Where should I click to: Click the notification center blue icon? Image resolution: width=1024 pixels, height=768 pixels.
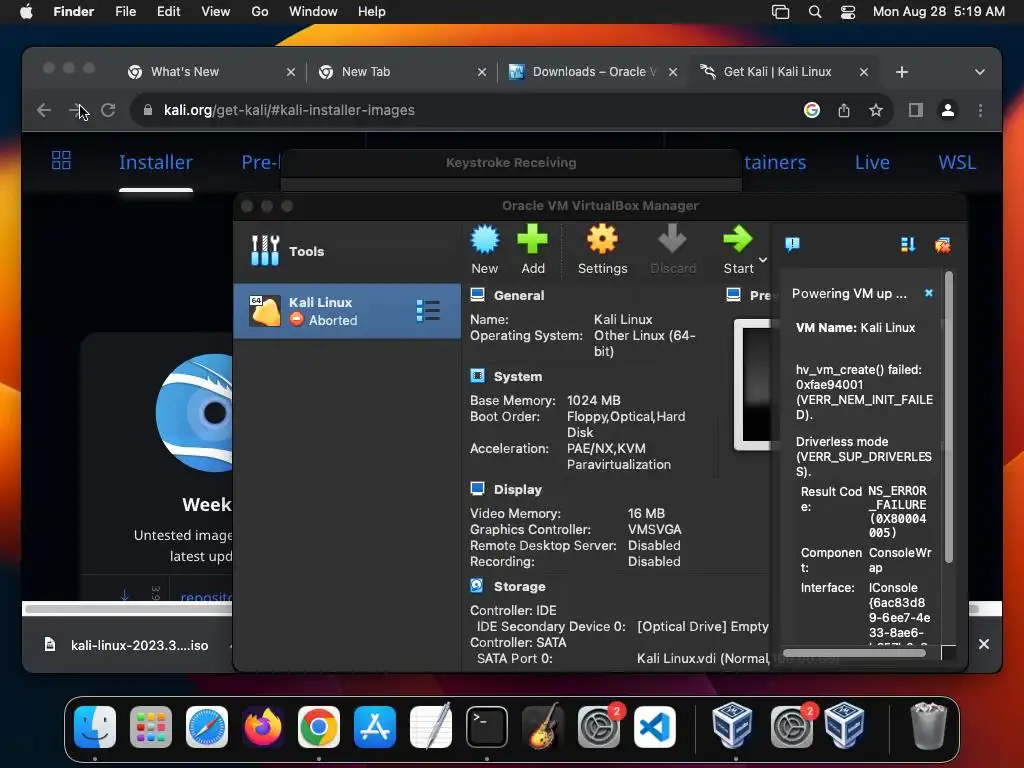point(792,244)
